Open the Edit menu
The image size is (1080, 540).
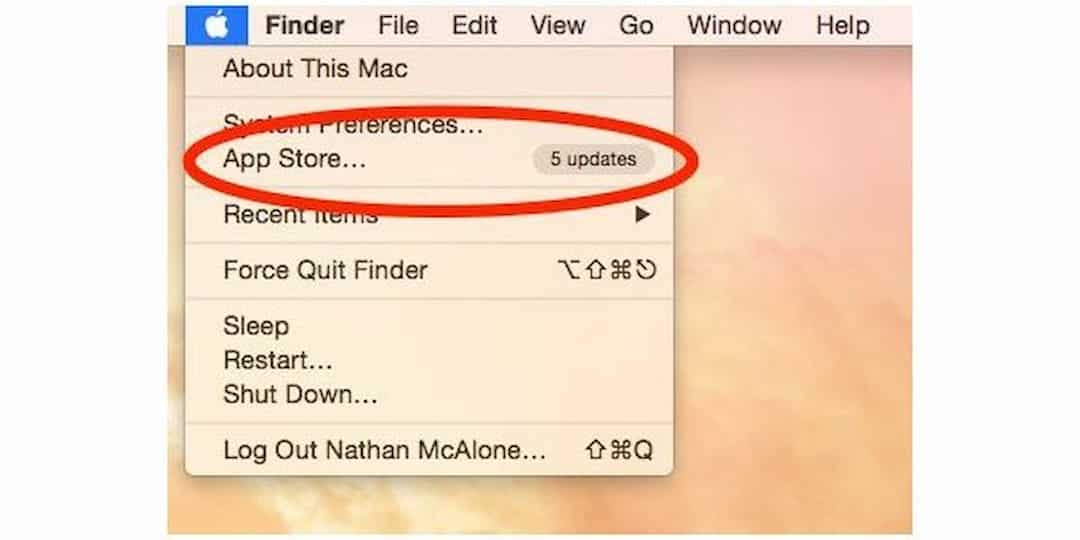coord(475,25)
